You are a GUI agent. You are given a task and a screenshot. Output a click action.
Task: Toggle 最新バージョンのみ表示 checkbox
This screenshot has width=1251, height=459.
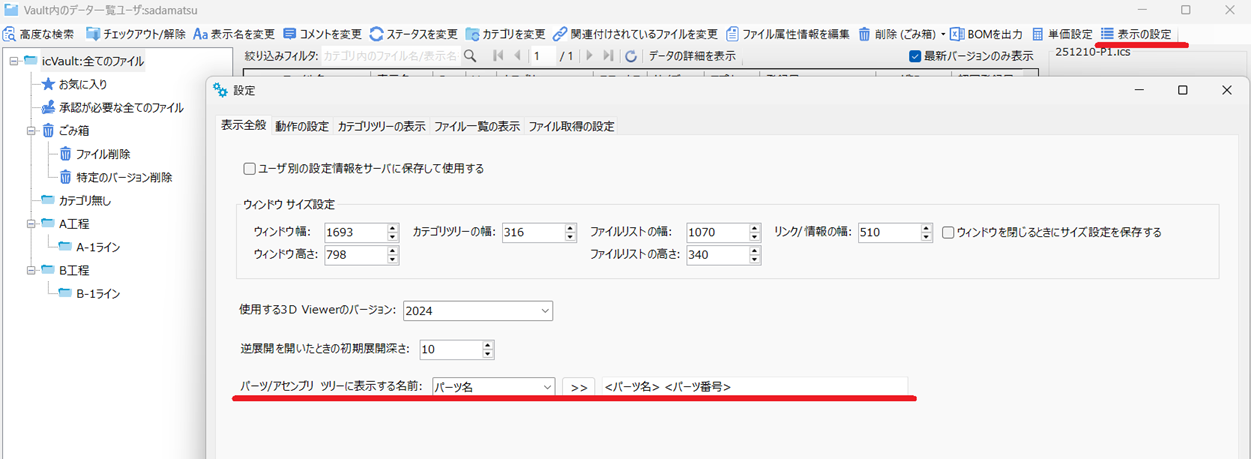tap(915, 56)
